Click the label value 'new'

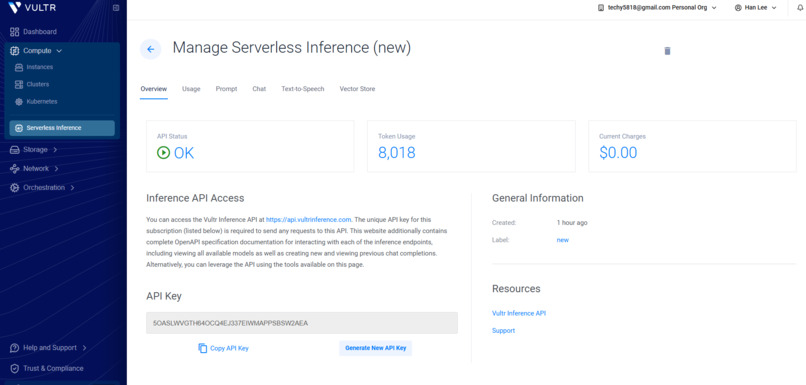[563, 240]
